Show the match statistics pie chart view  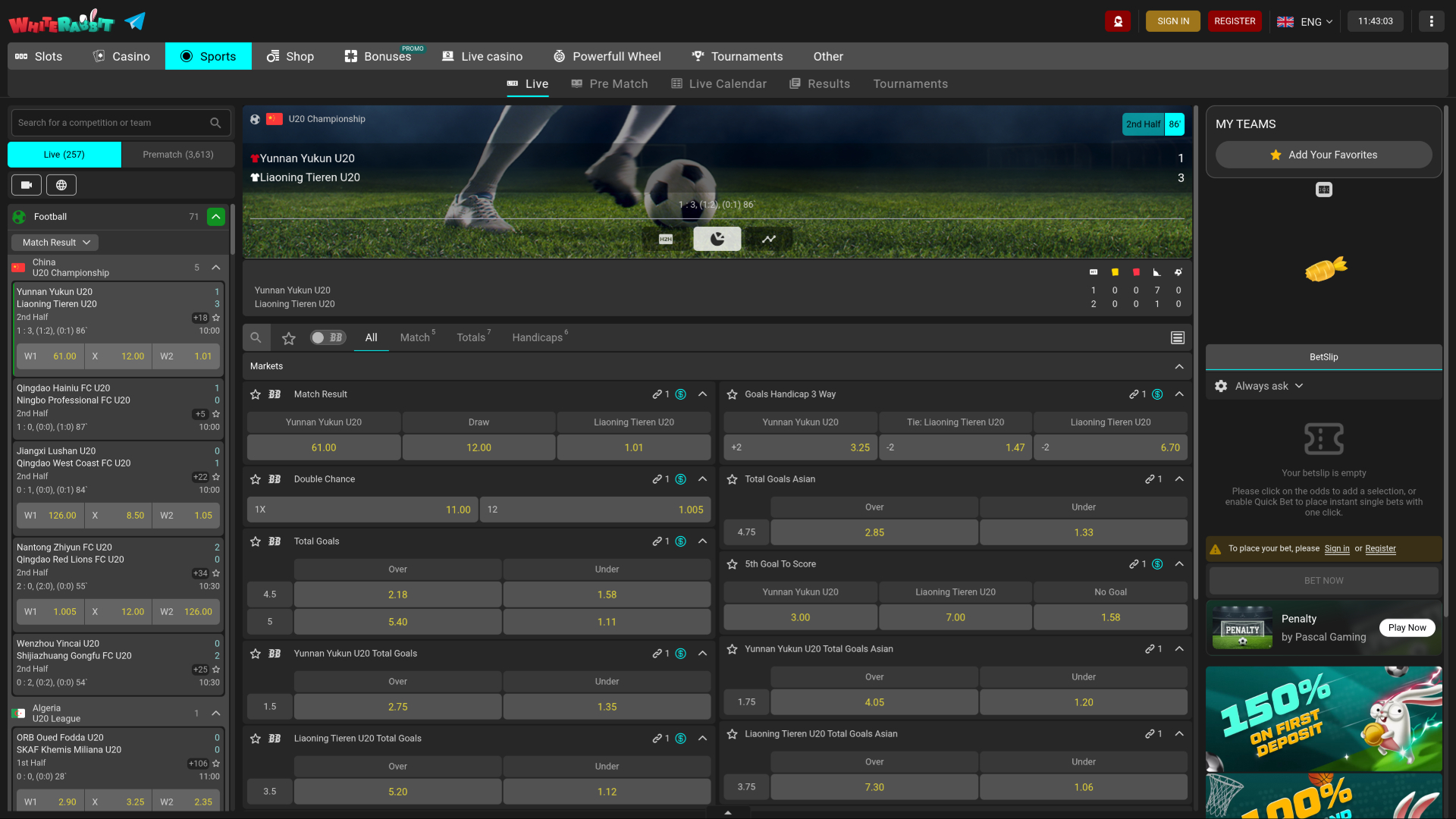tap(717, 239)
